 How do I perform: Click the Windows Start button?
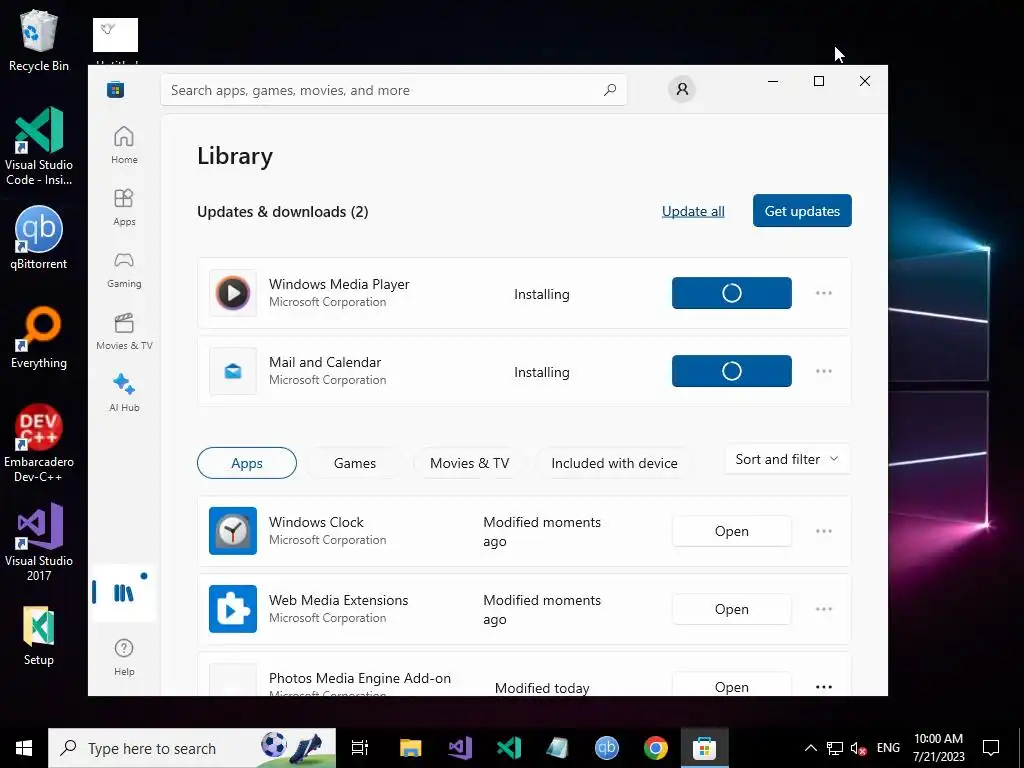[24, 748]
